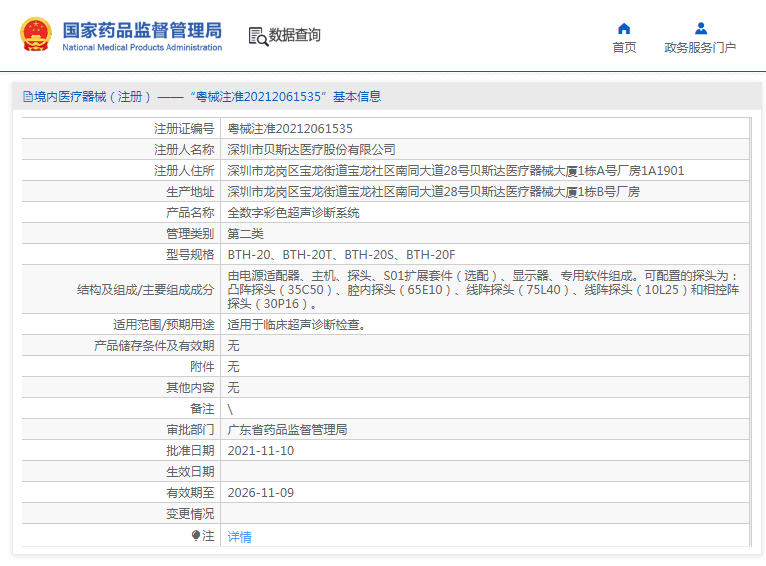This screenshot has width=766, height=566.
Task: Click the 注册人住所 row label
Action: click(x=184, y=170)
